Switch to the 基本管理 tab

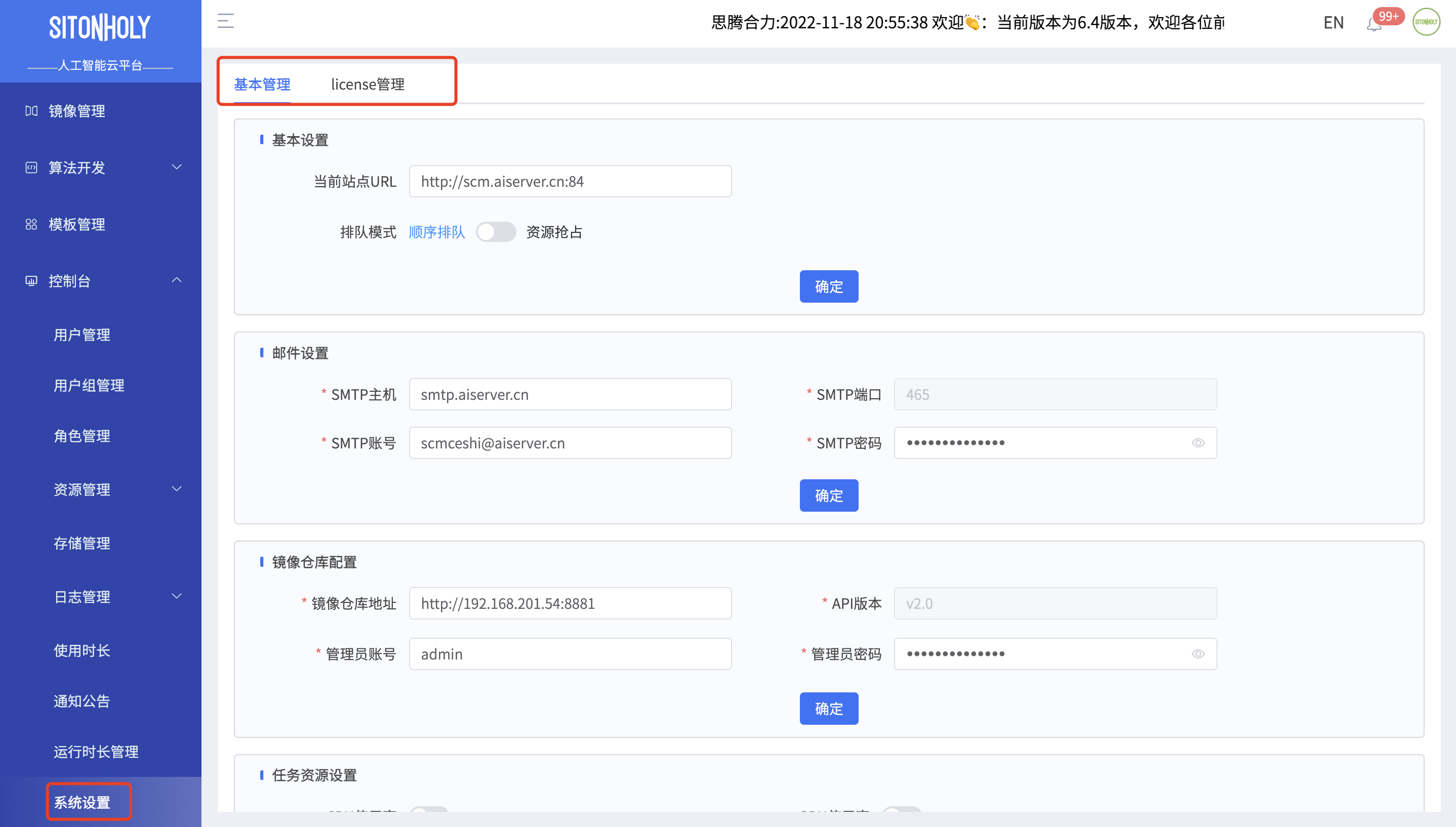point(262,84)
